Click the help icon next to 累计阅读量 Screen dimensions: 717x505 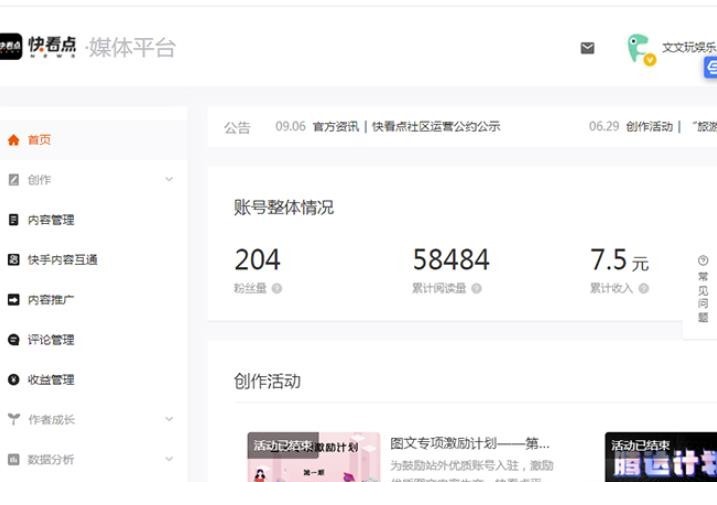(476, 288)
